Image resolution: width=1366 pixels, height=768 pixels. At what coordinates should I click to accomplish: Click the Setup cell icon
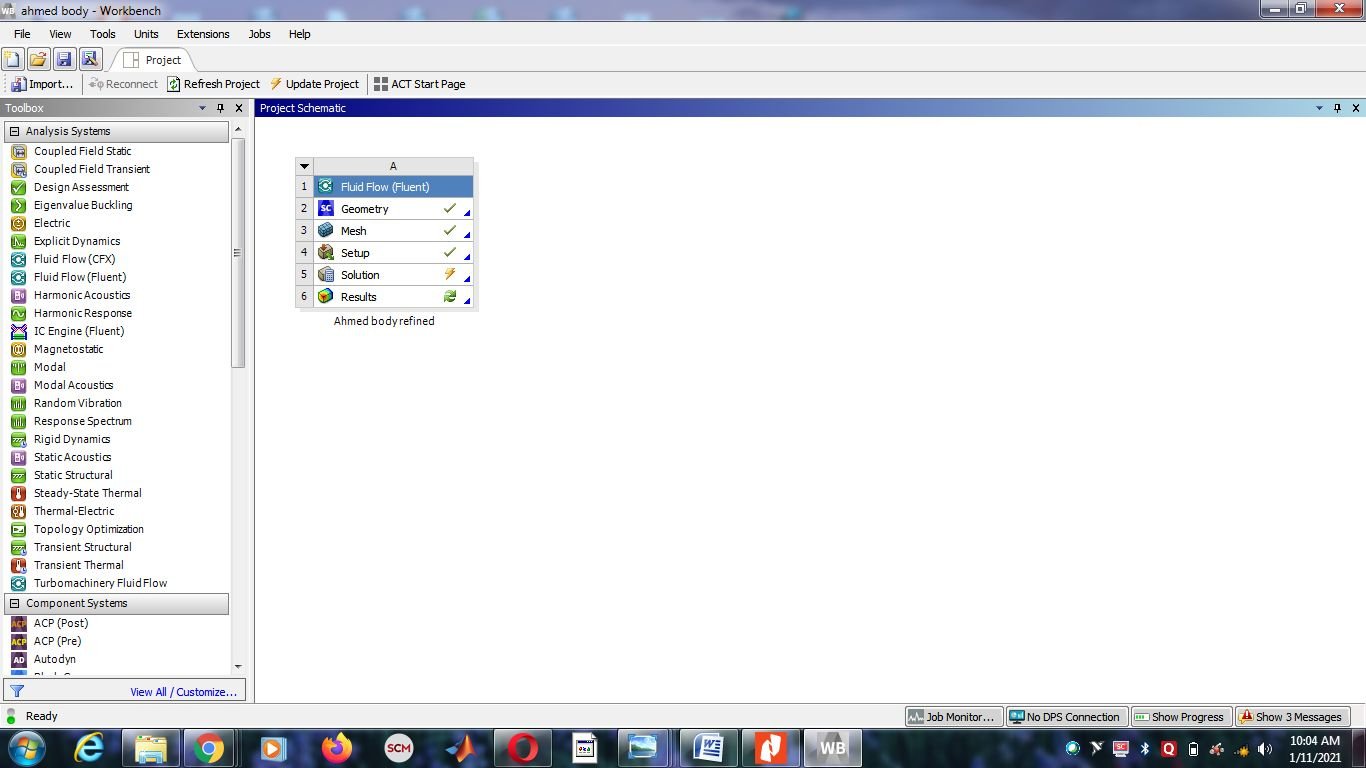[x=325, y=252]
